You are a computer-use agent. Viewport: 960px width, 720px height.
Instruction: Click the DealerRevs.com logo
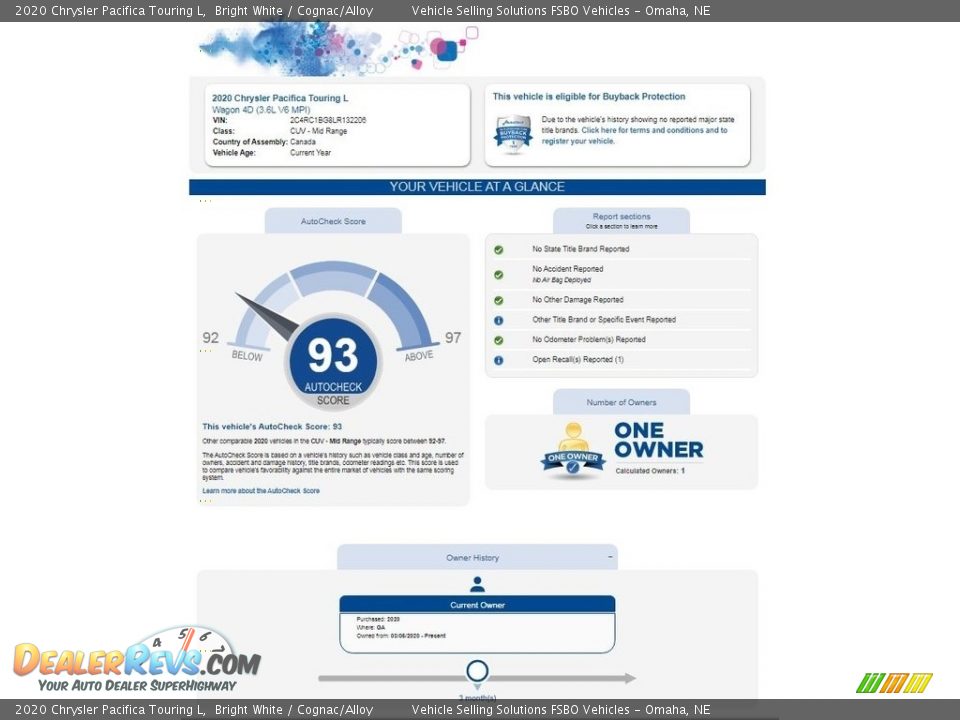(x=138, y=661)
